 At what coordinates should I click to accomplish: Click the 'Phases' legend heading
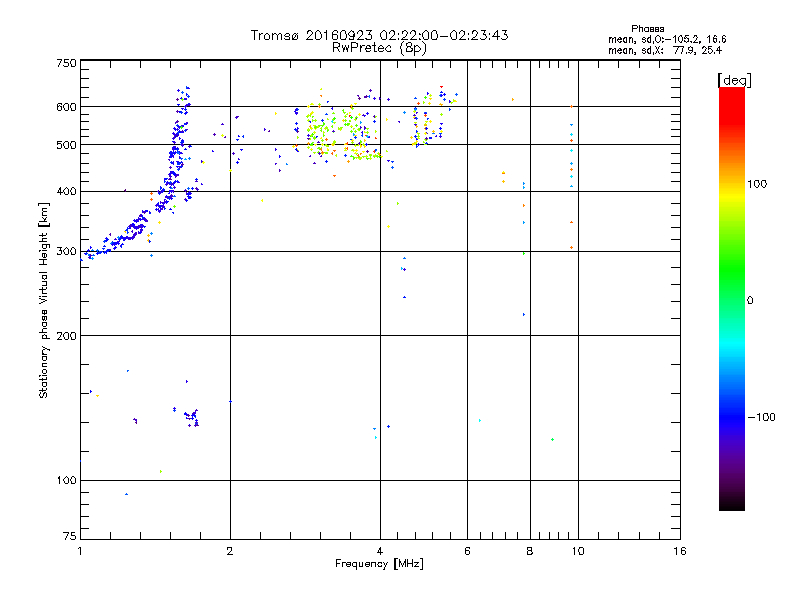(647, 29)
